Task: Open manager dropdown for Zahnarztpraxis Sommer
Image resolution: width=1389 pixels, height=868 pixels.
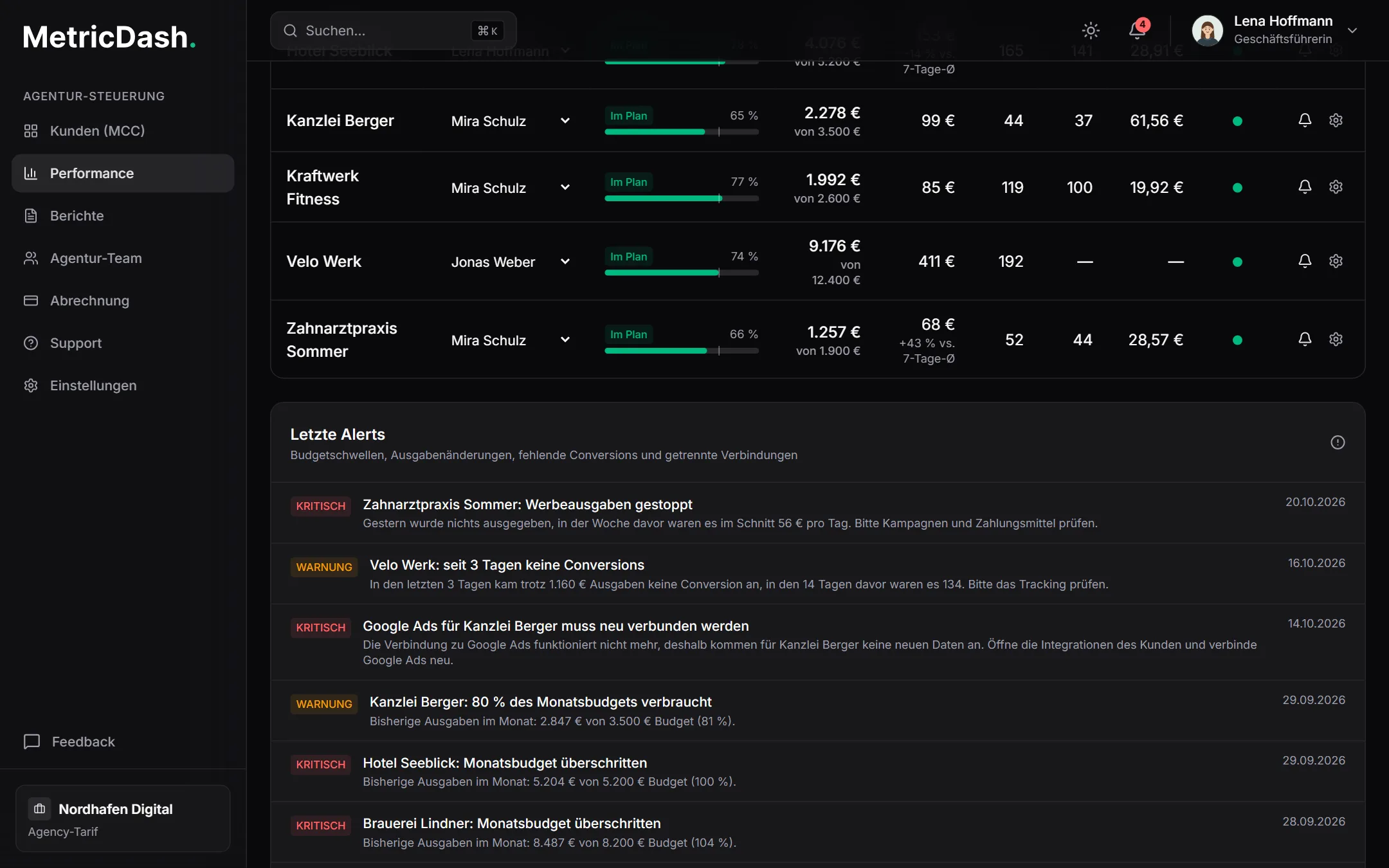Action: point(511,340)
